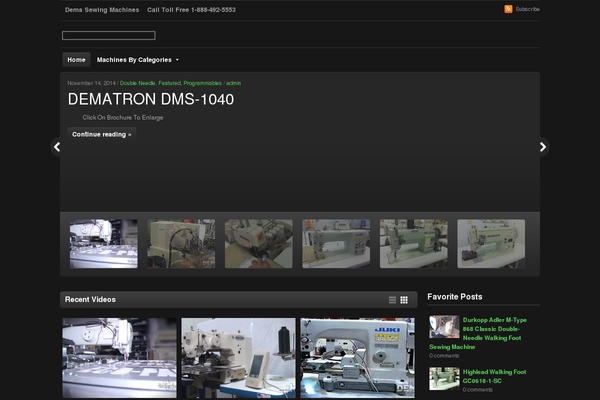Click the November 14, 2014 date
This screenshot has height=400, width=600.
click(x=91, y=83)
